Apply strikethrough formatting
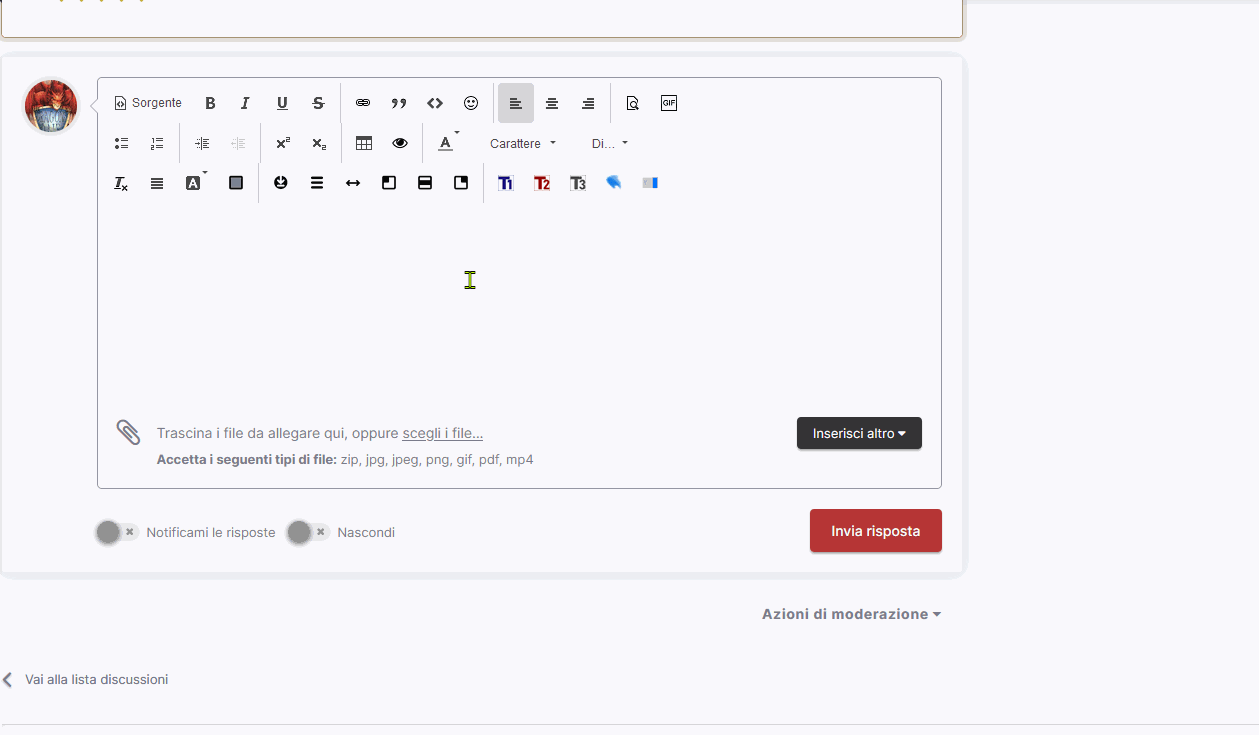 [318, 103]
